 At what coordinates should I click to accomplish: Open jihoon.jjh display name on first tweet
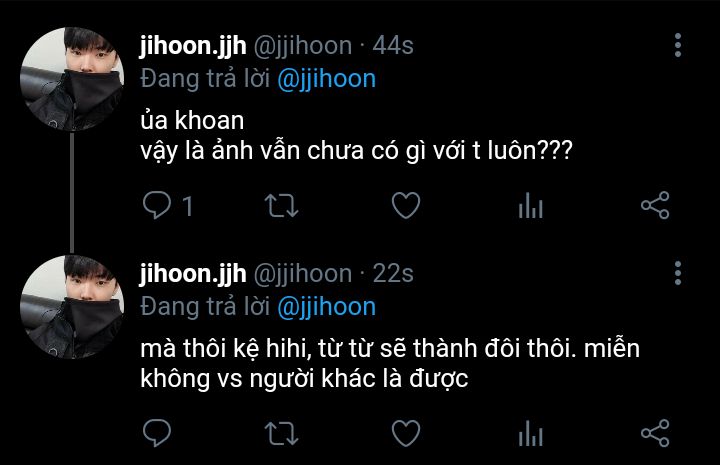(193, 45)
